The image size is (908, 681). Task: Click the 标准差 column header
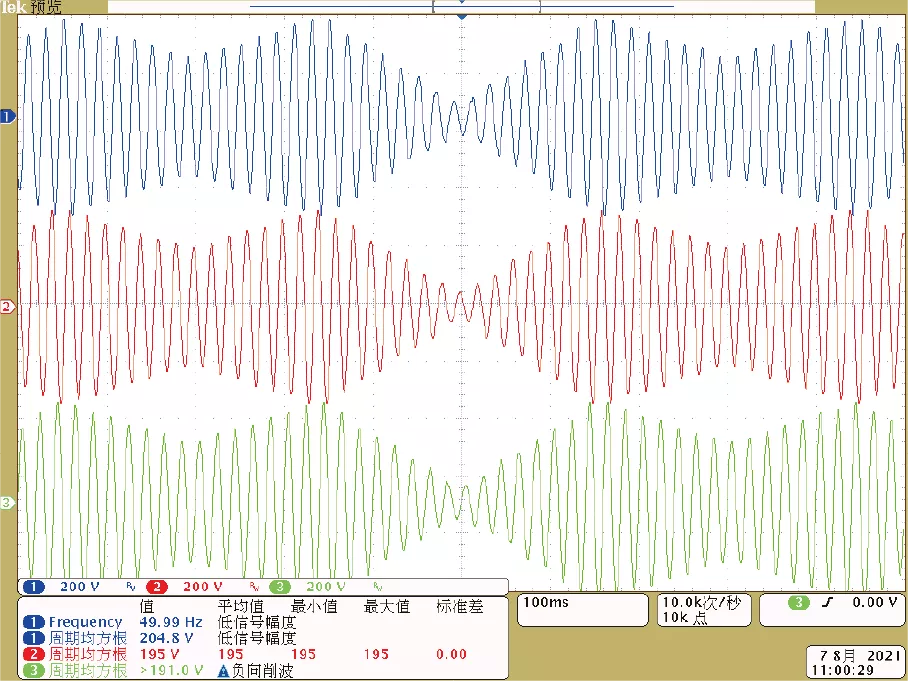(x=460, y=607)
